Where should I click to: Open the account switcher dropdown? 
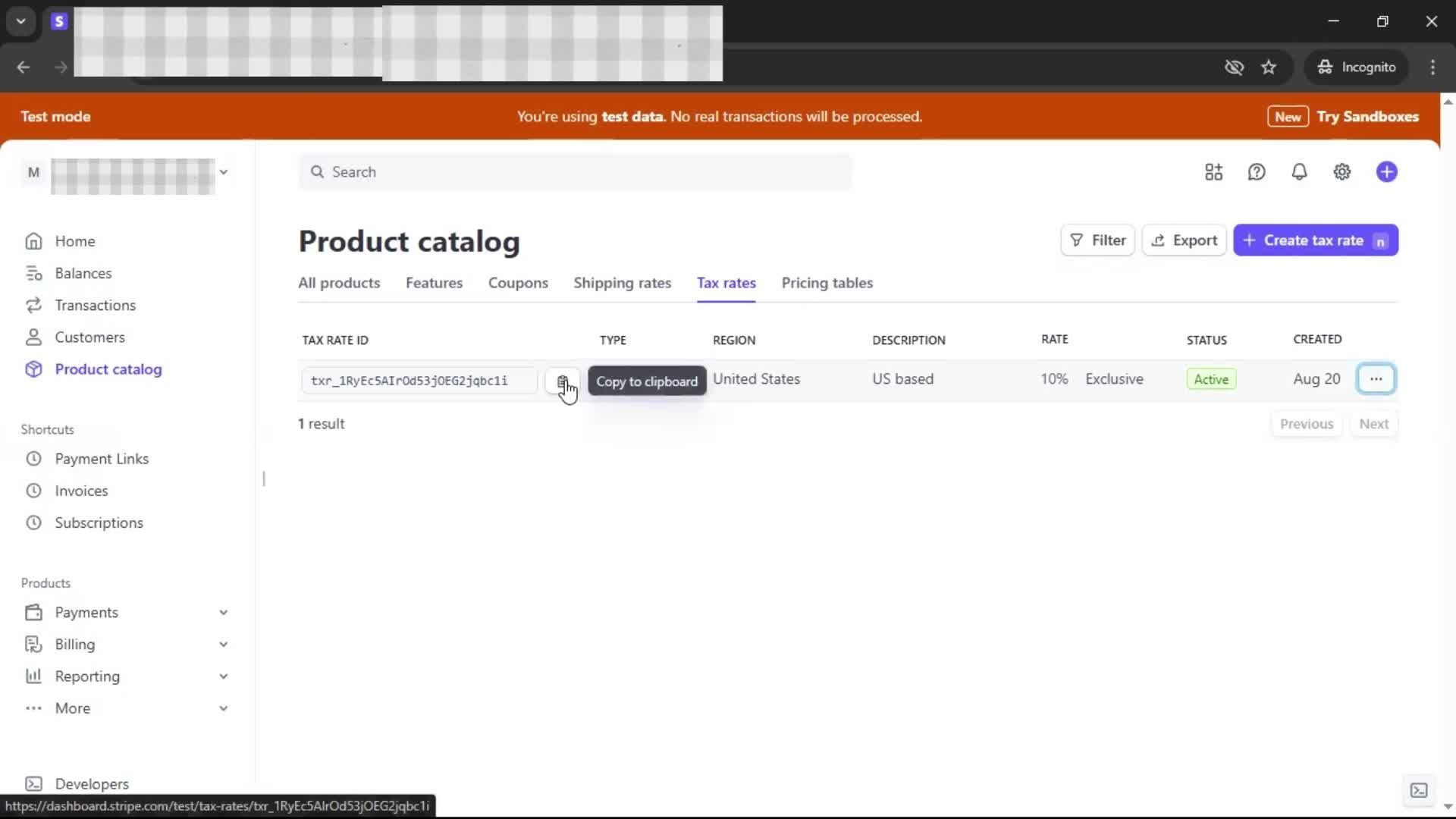[223, 172]
